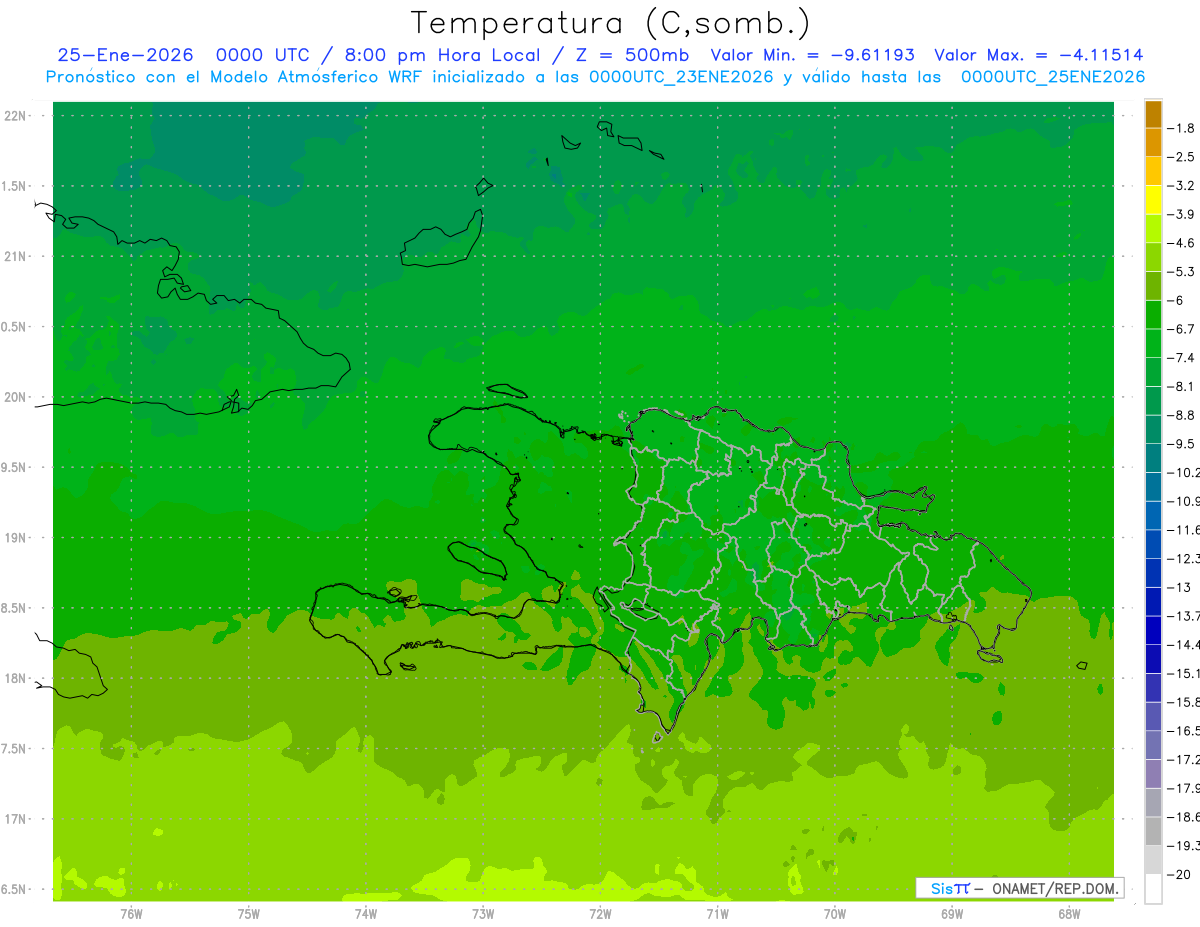This screenshot has height=927, width=1200.
Task: Click the '-20' color scale label
Action: point(1178,874)
